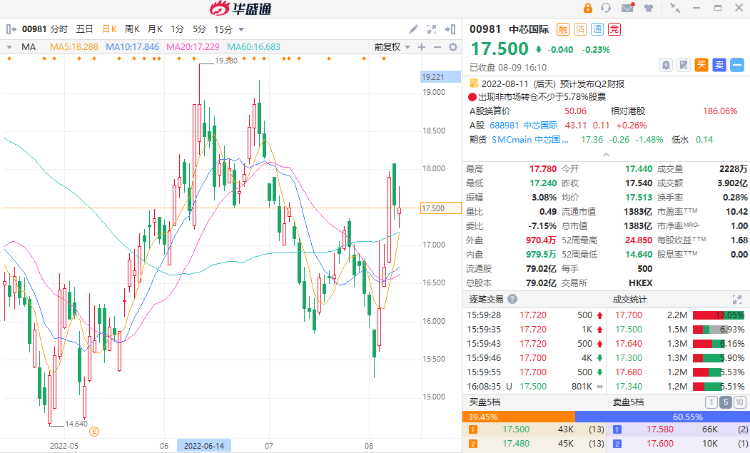This screenshot has width=750, height=453.
Task: Click the 16:08:35 trade row of 801K
Action: (535, 387)
